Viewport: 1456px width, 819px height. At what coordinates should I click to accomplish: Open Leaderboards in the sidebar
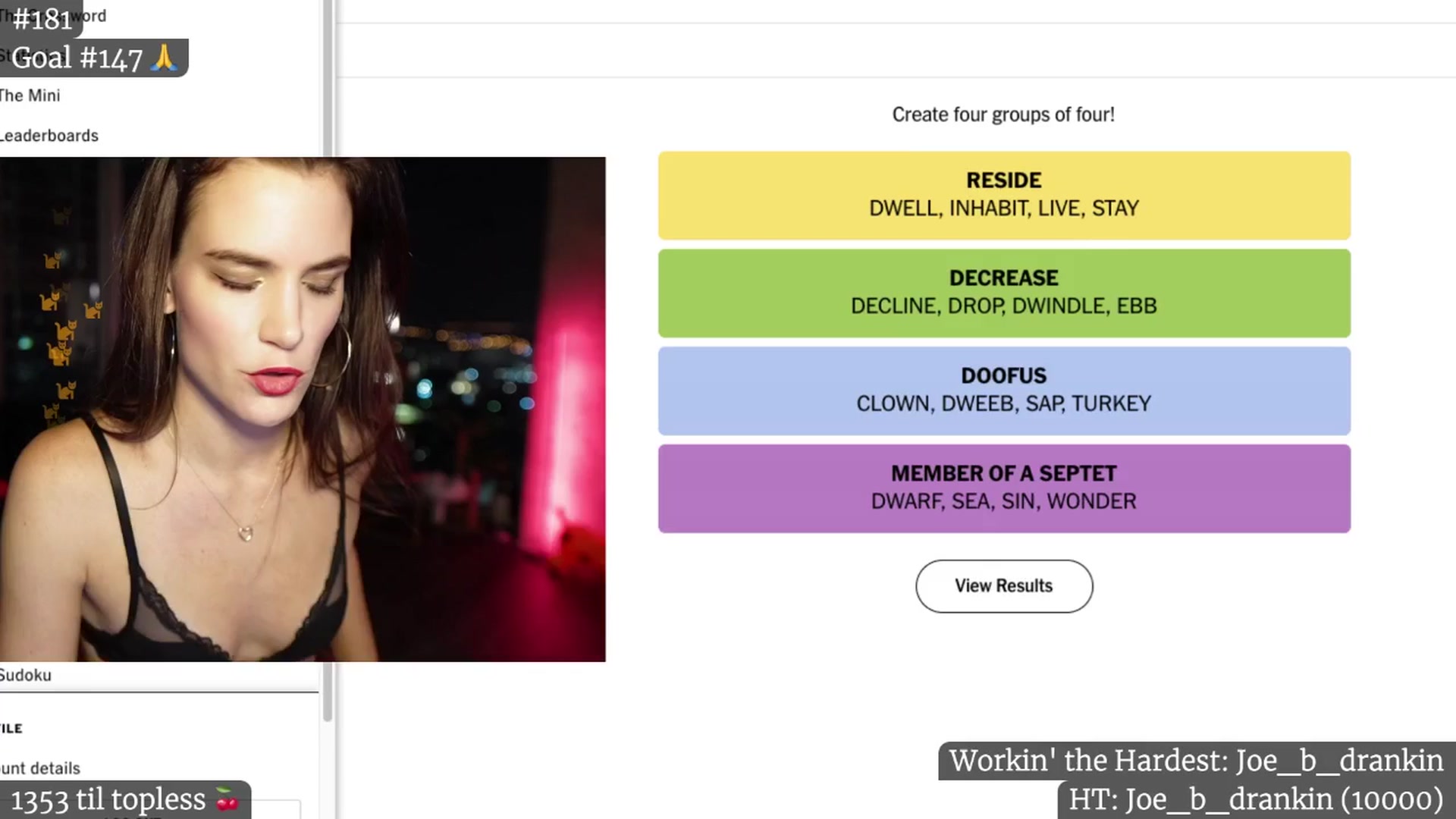click(x=49, y=136)
